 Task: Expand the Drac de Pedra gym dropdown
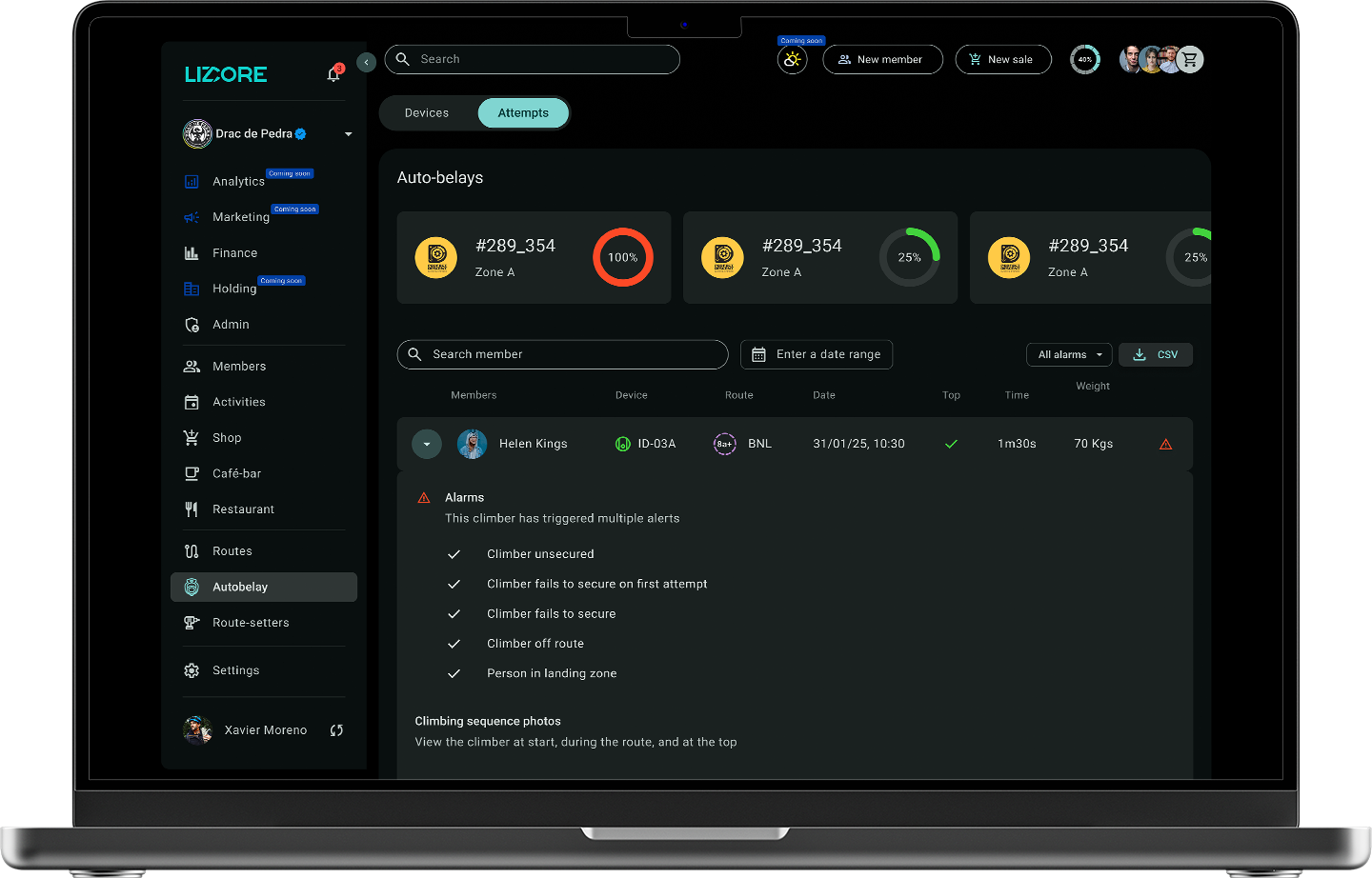tap(348, 134)
